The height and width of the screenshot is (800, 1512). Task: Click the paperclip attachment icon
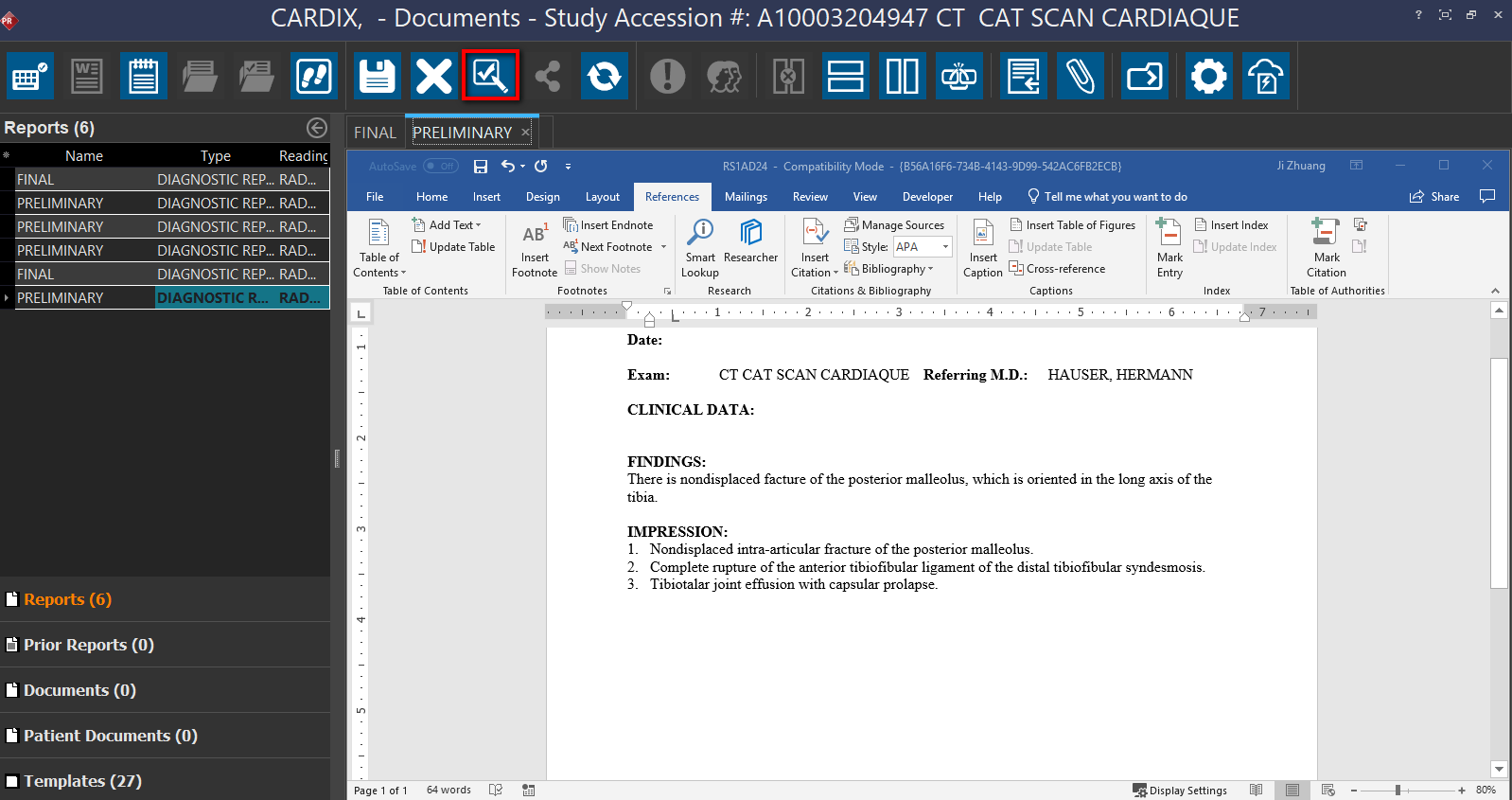(x=1081, y=77)
